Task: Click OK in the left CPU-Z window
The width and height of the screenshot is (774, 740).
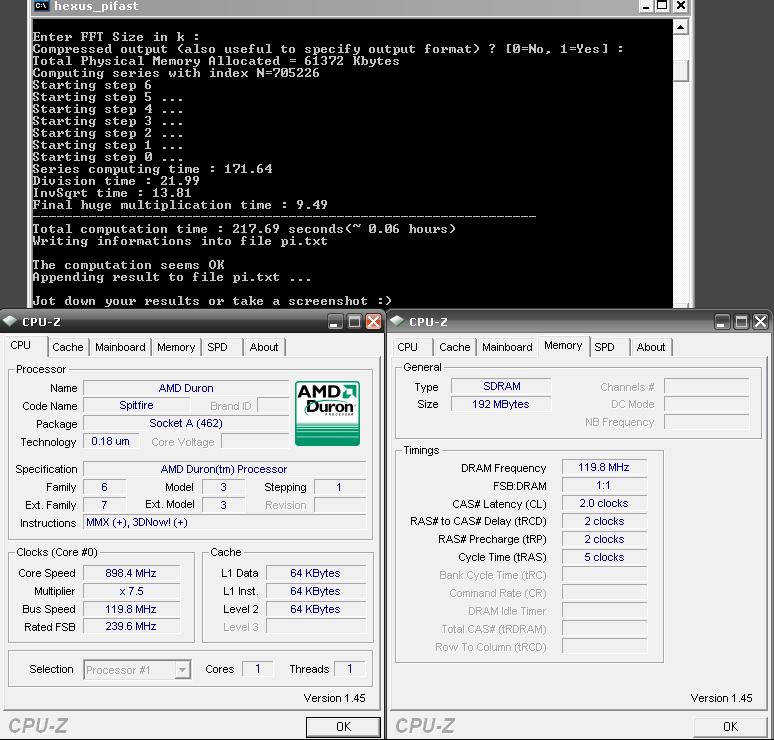Action: pyautogui.click(x=344, y=727)
